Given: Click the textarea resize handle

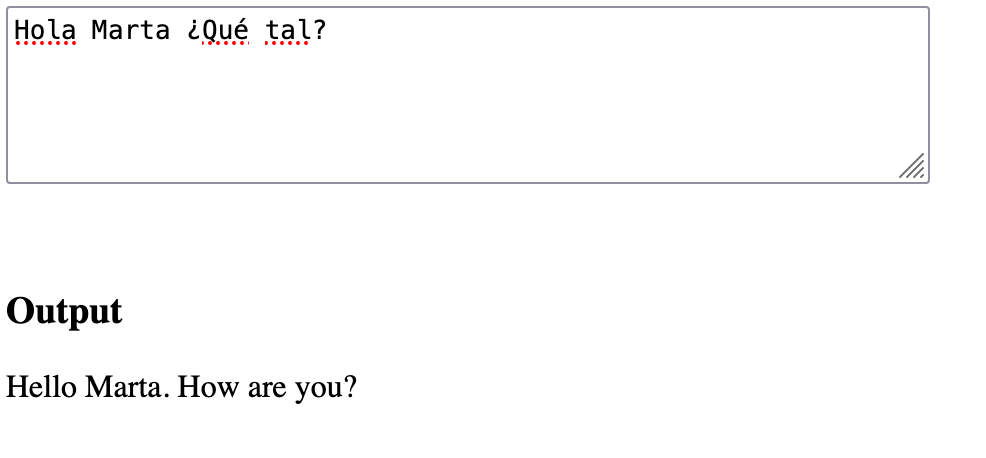Looking at the screenshot, I should [x=911, y=166].
